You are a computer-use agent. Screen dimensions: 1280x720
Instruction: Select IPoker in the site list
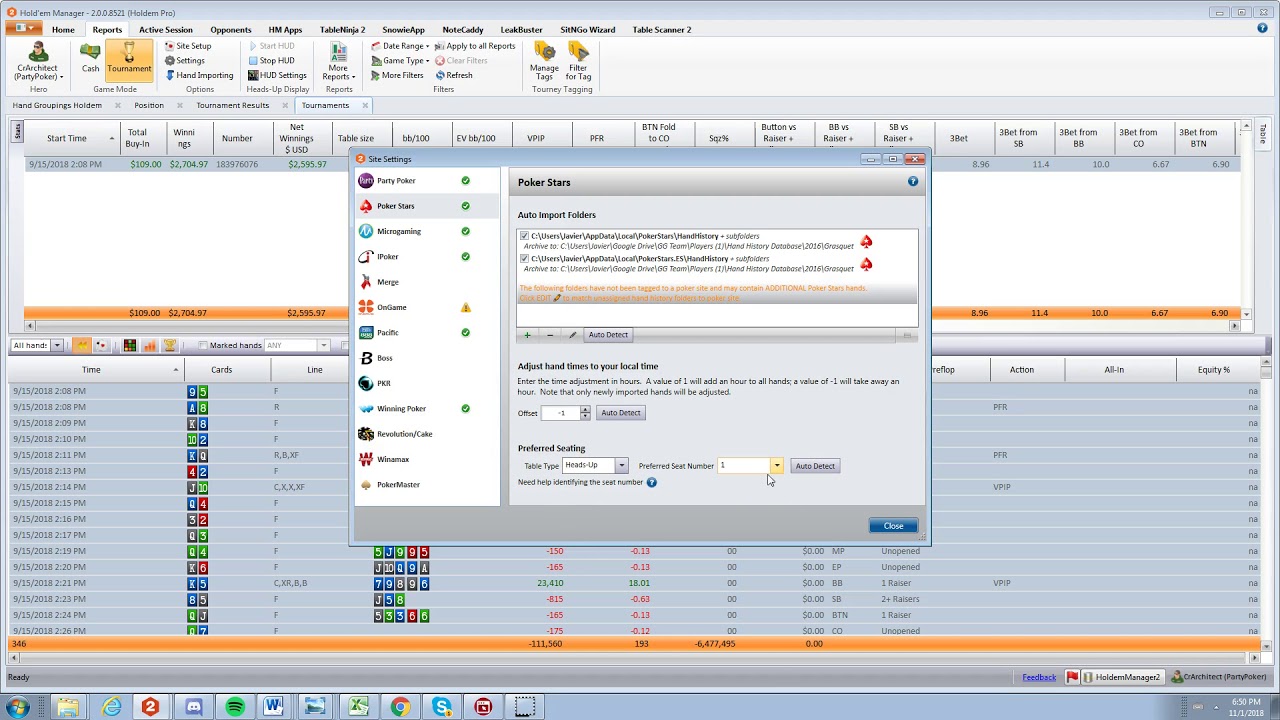pos(428,257)
